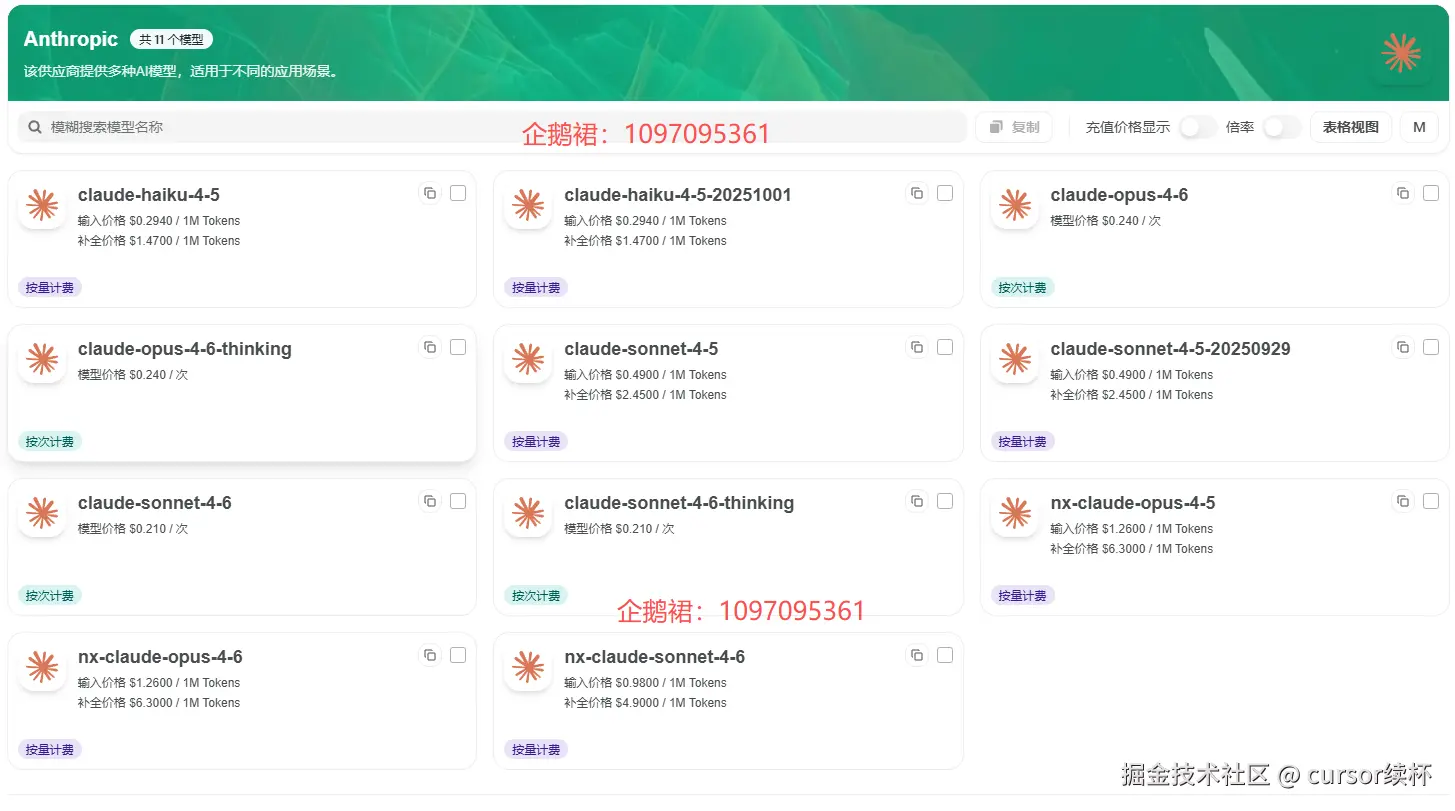Screen dimensions: 1455x811
Task: Copy the nx-claude-sonnet-4-6 model name
Action: (917, 655)
